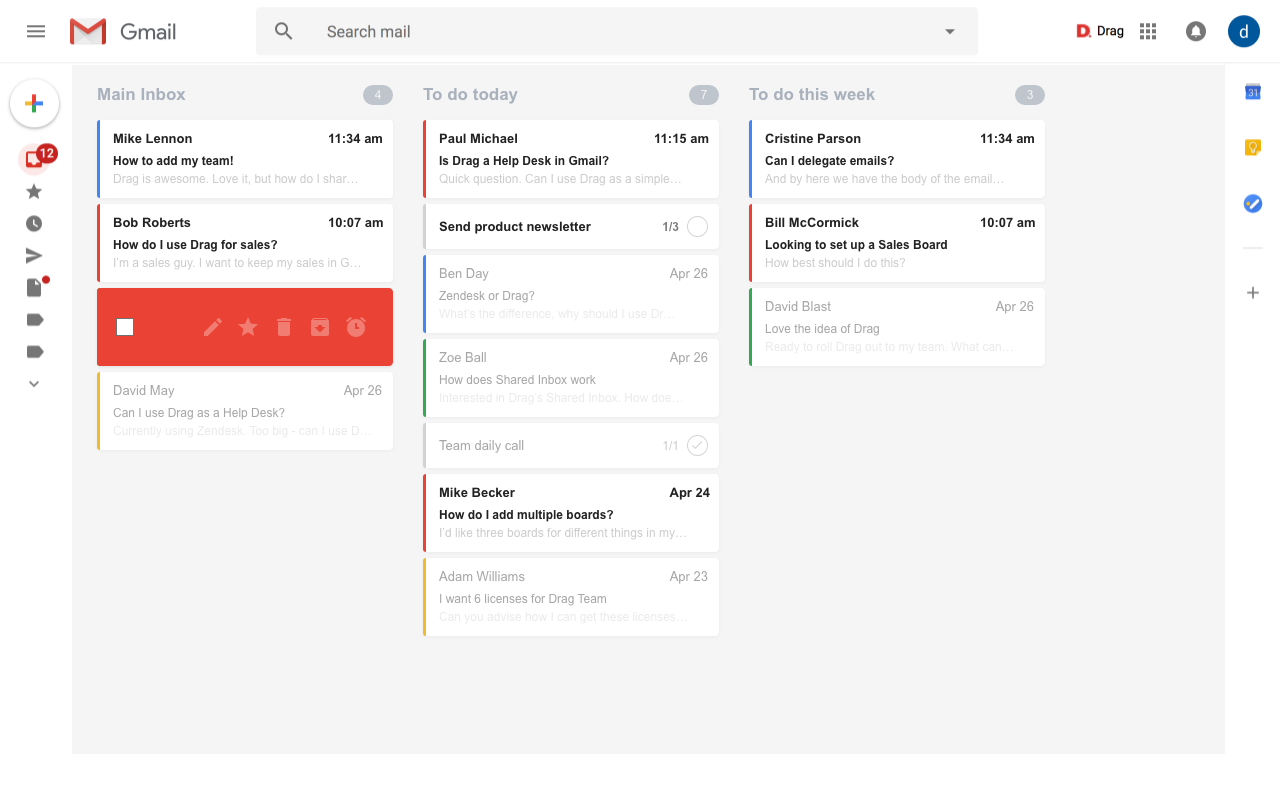Compose a new email with plus button
Screen dimensions: 1280x800
tap(34, 103)
